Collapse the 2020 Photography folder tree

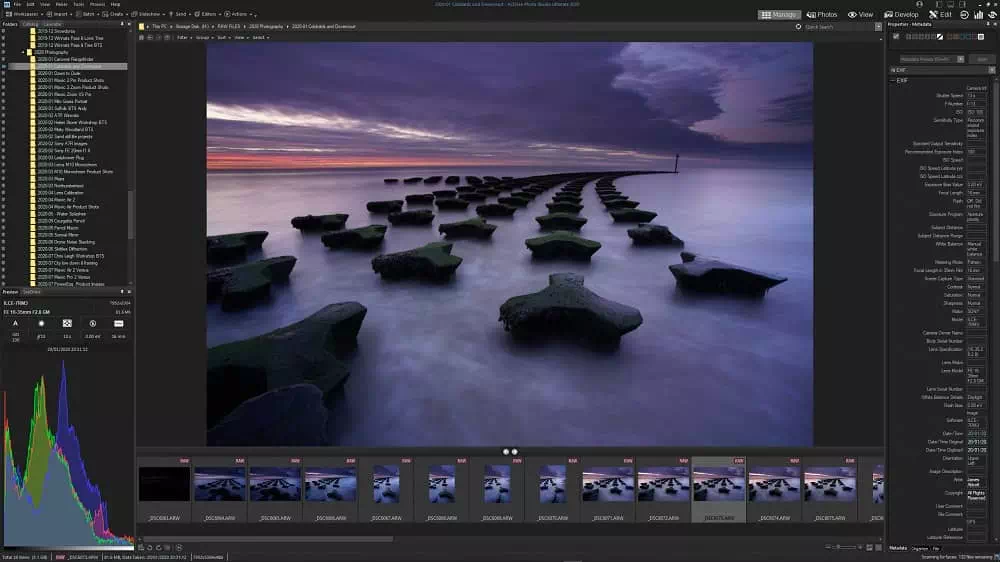tap(24, 52)
